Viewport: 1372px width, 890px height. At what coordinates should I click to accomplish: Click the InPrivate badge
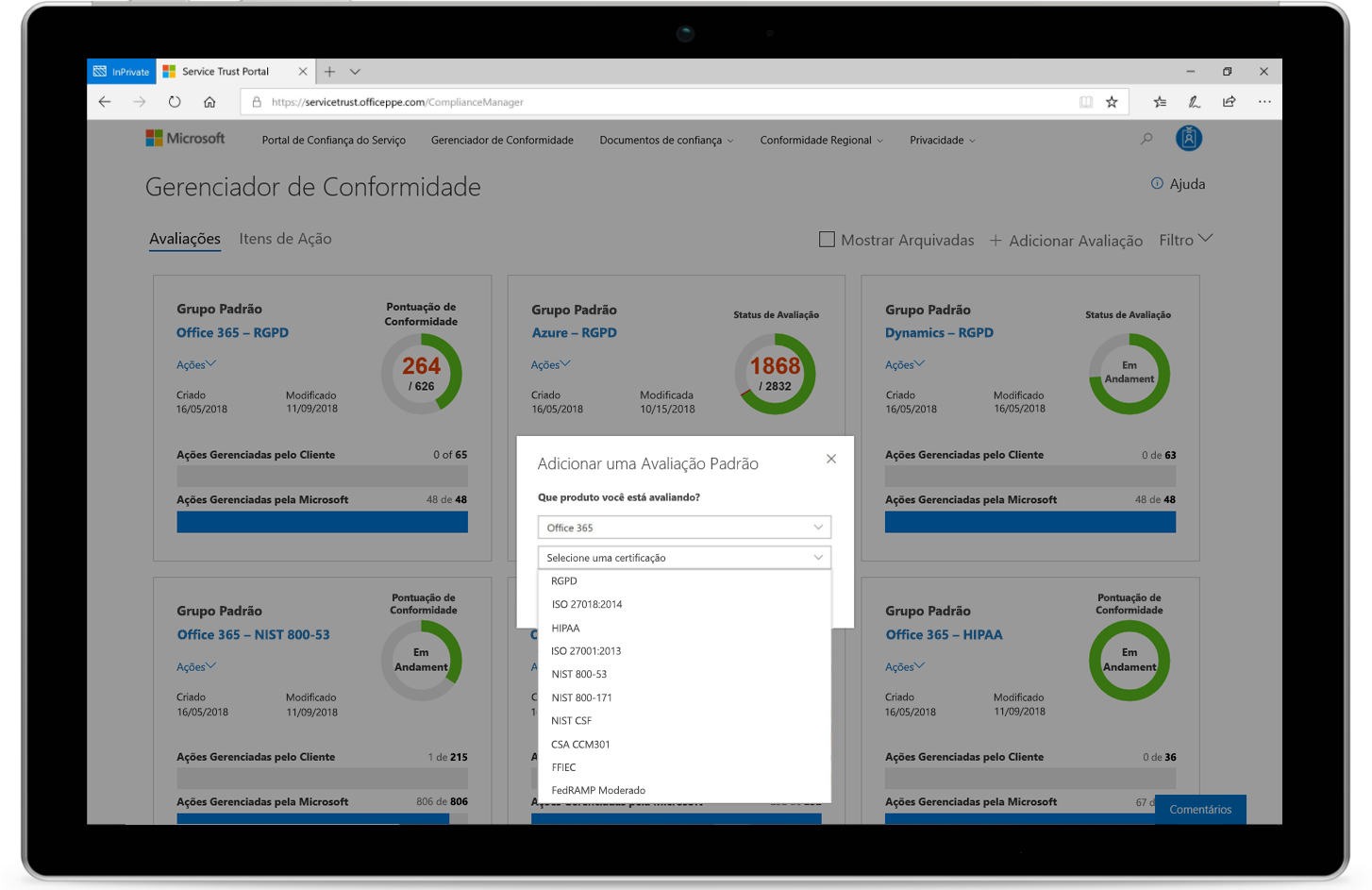click(x=122, y=72)
